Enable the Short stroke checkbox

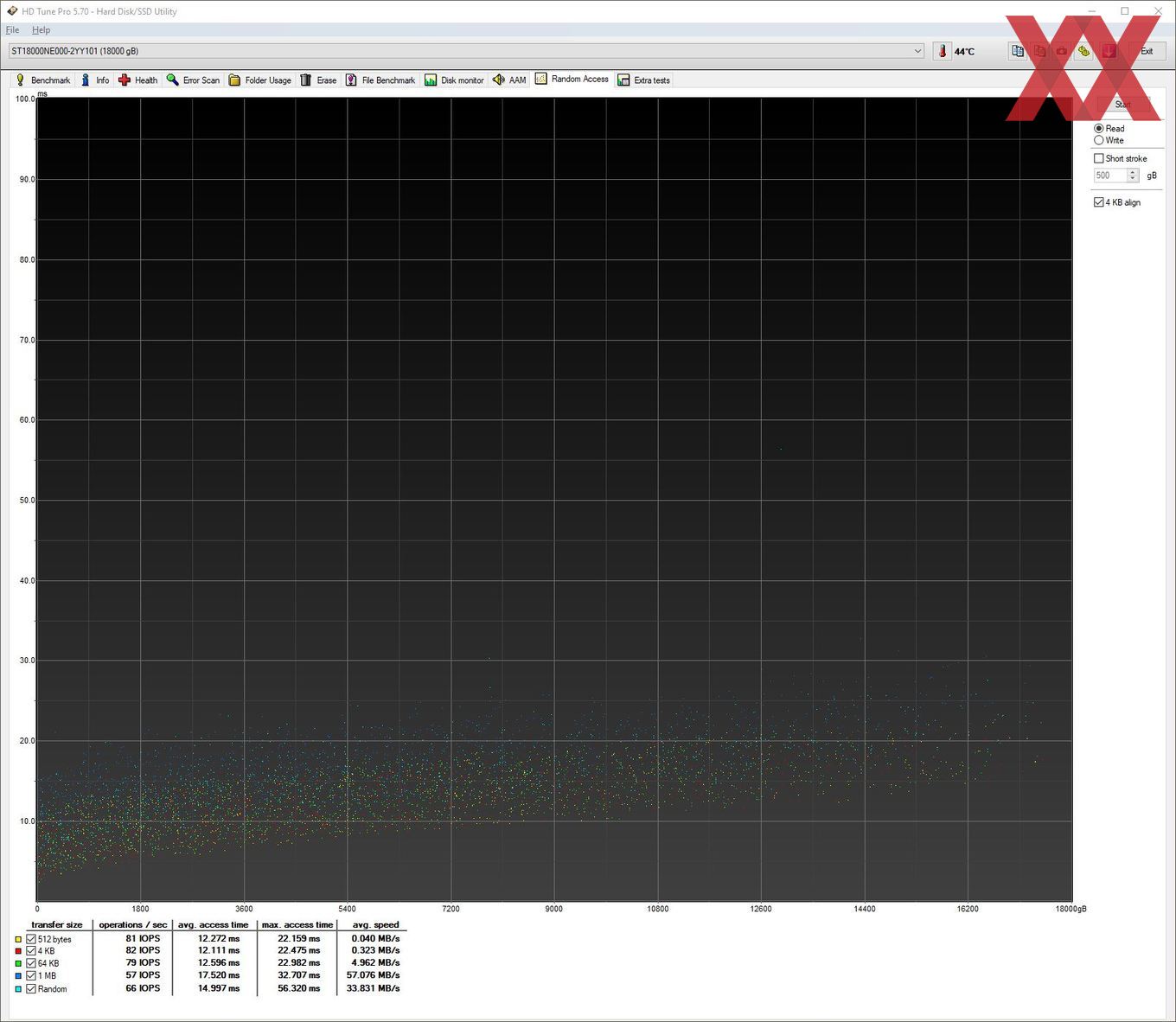point(1099,158)
